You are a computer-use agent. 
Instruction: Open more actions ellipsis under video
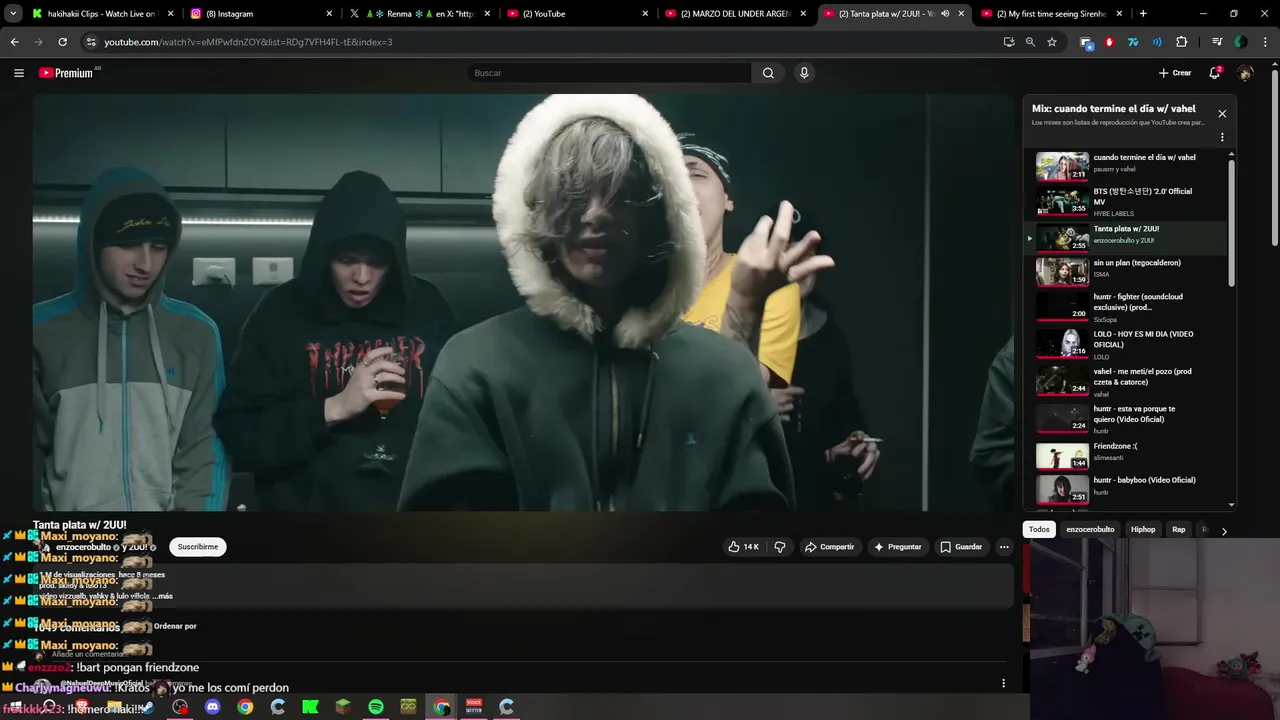point(1004,547)
